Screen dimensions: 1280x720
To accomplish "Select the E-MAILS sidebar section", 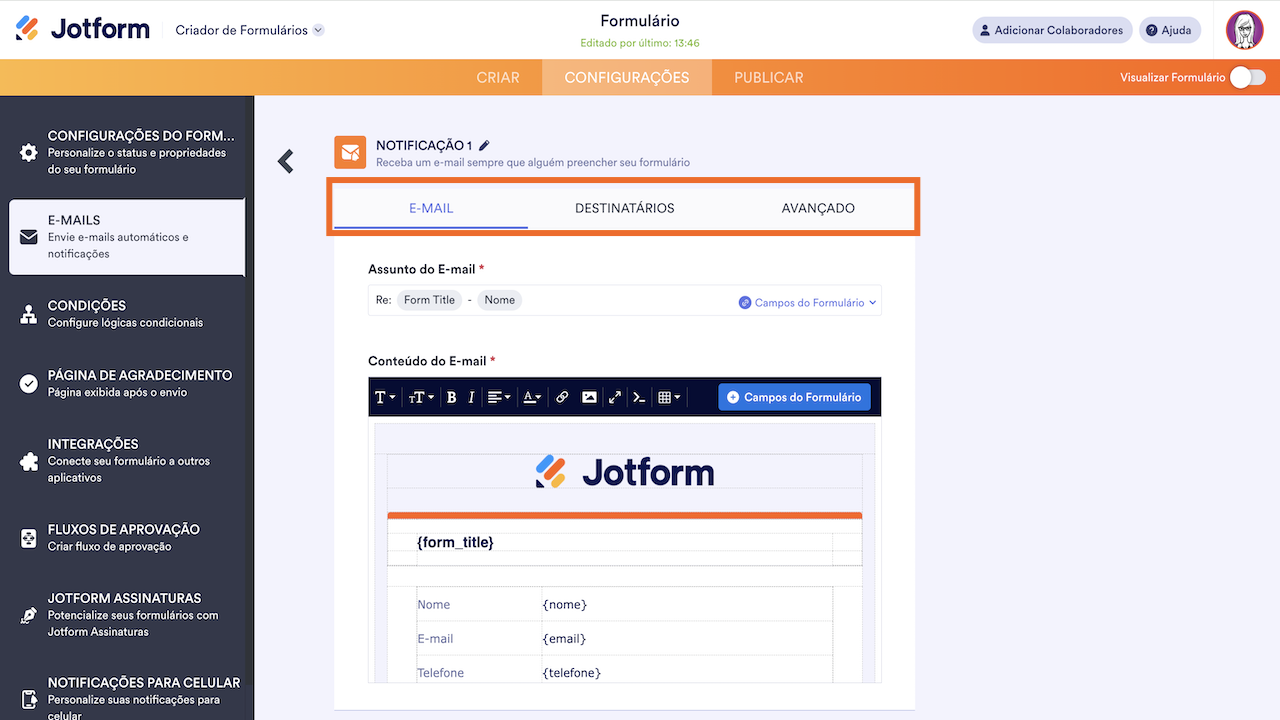I will [x=127, y=237].
